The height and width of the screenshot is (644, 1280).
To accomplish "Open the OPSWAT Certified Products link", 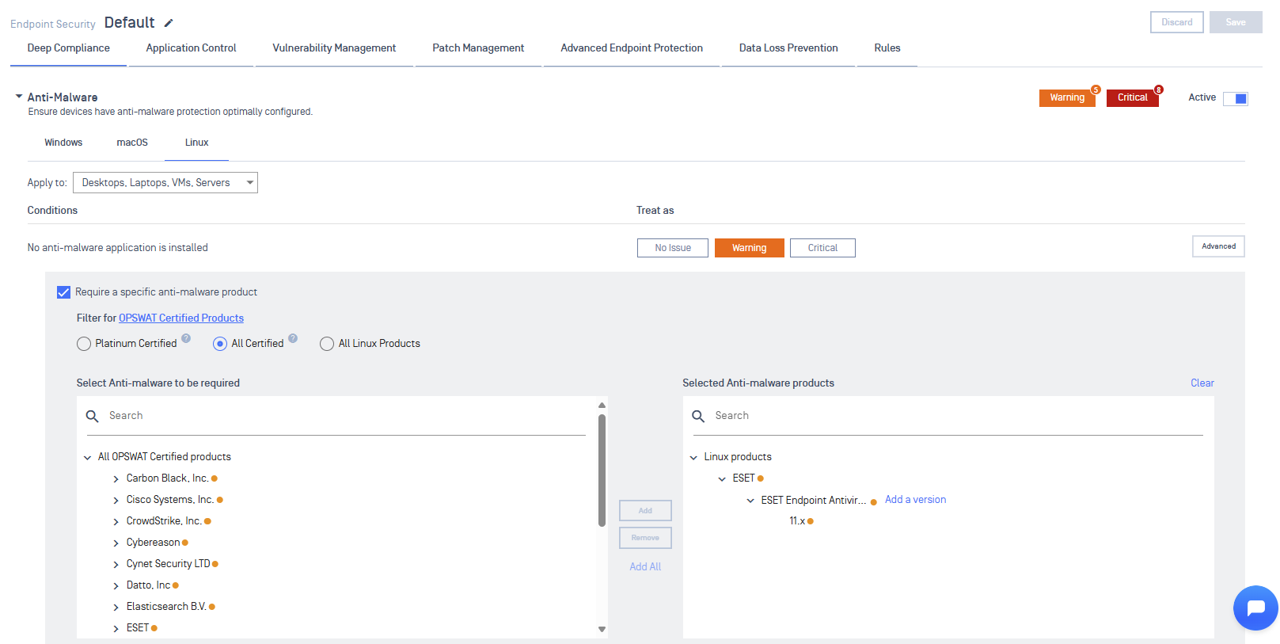I will point(181,318).
